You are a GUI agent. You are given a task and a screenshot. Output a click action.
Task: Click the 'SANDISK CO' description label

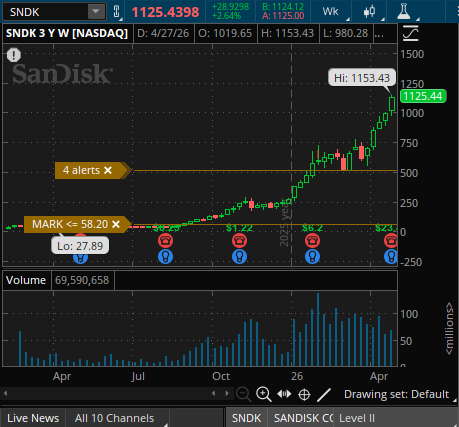(x=303, y=418)
